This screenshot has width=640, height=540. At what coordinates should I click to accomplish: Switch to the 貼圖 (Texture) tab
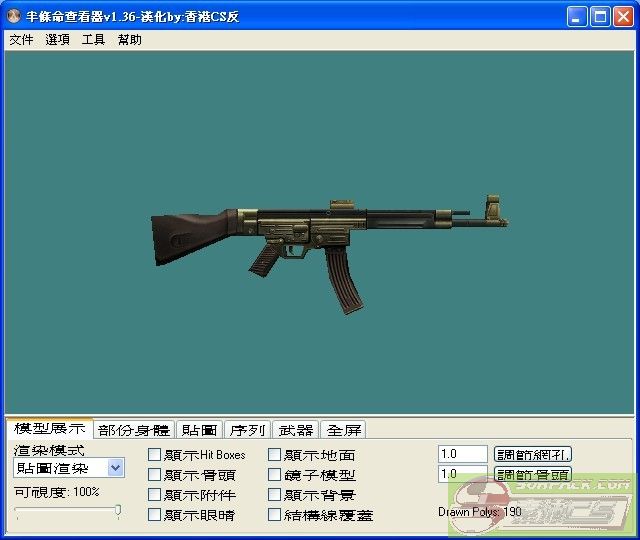[198, 430]
